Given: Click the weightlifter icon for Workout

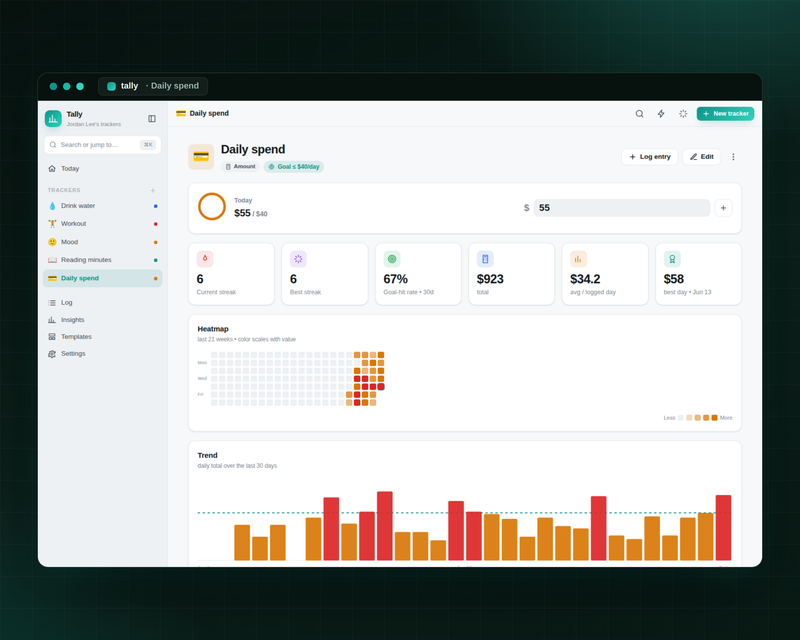Looking at the screenshot, I should tap(52, 224).
